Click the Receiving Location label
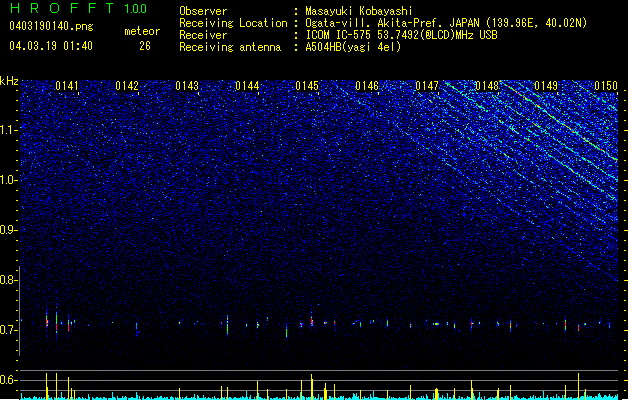Viewport: 629px width, 400px height. [x=233, y=23]
